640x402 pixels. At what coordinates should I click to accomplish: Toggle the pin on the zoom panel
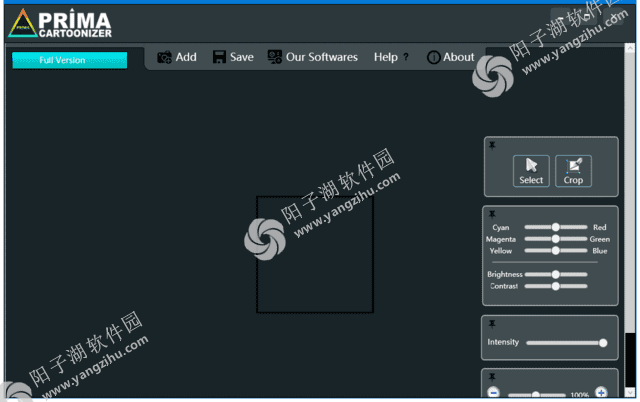pyautogui.click(x=492, y=377)
